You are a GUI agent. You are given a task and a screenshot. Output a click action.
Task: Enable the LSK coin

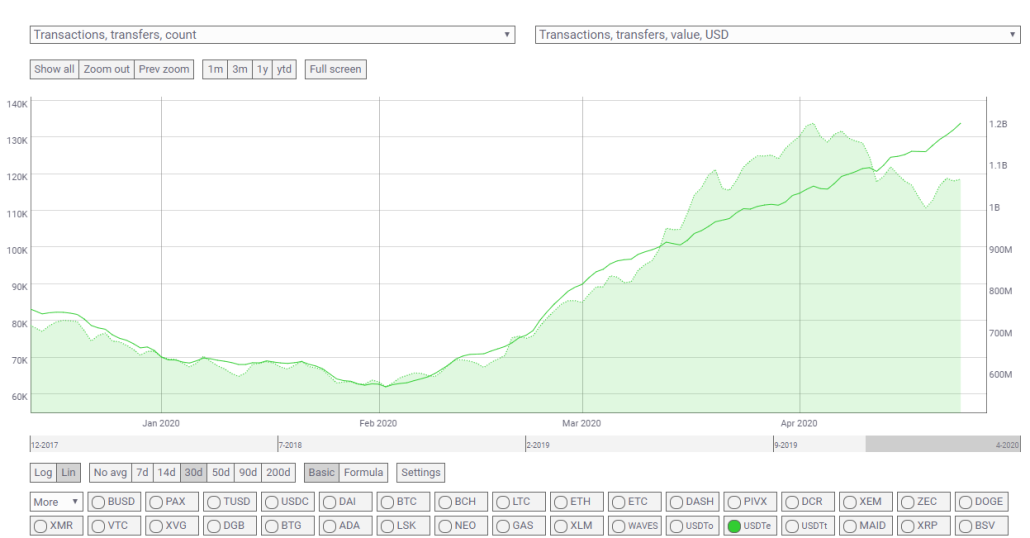click(x=403, y=526)
